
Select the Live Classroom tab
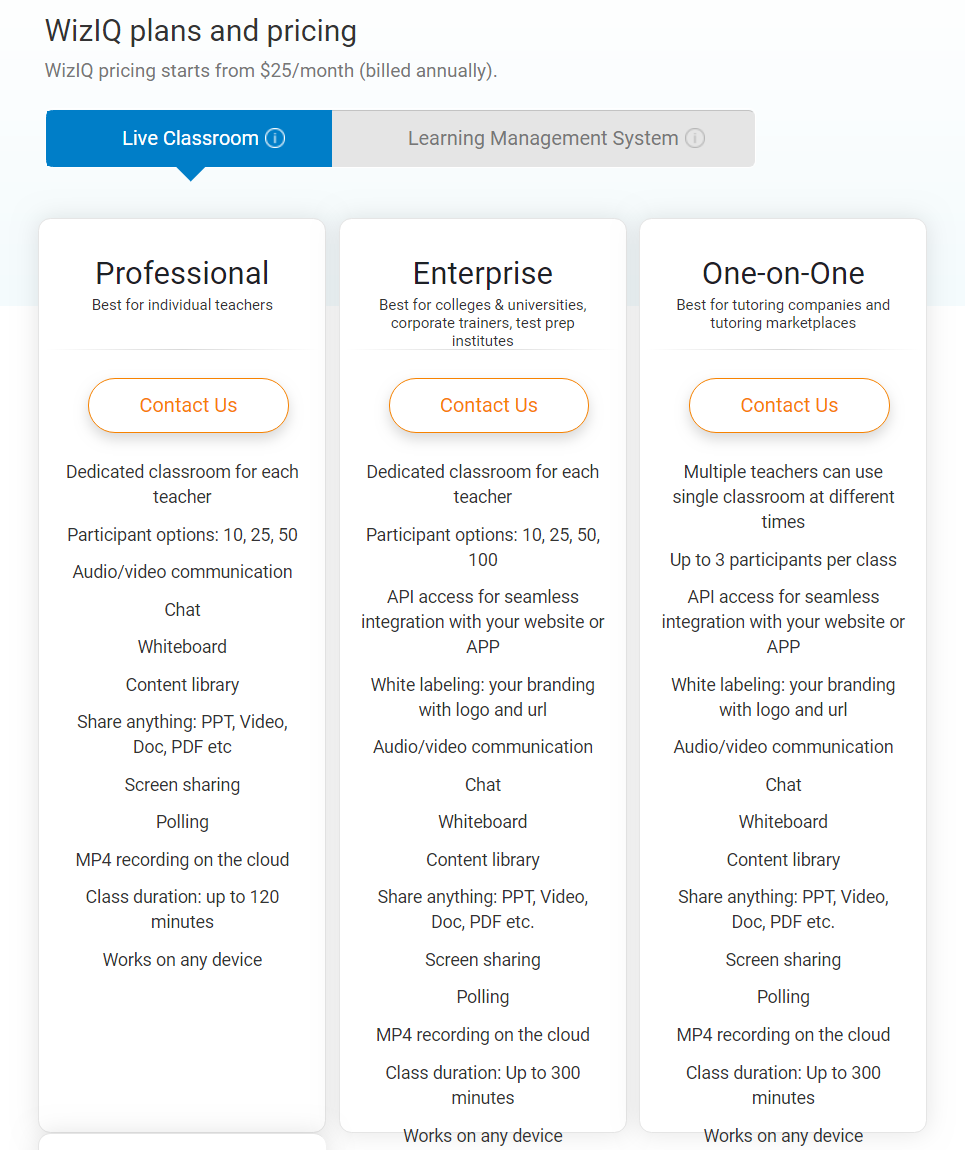pyautogui.click(x=189, y=138)
